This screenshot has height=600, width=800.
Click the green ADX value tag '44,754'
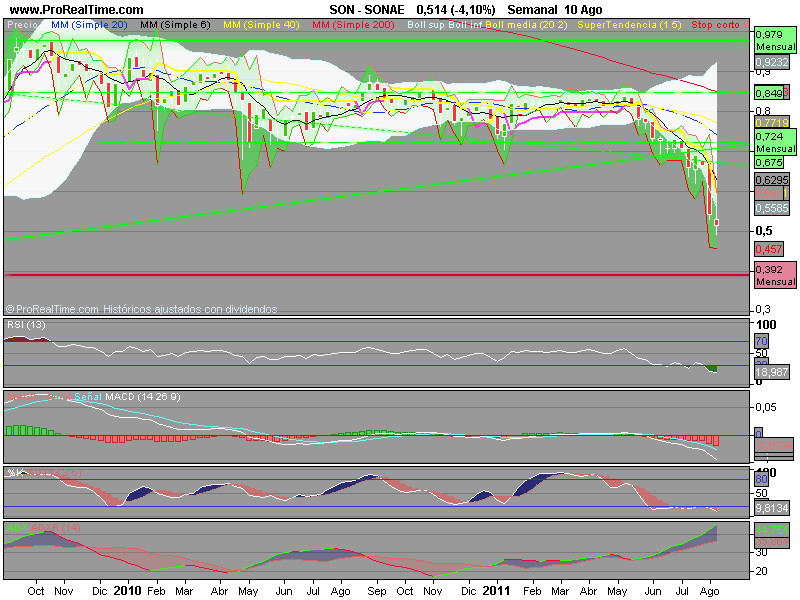tap(772, 531)
